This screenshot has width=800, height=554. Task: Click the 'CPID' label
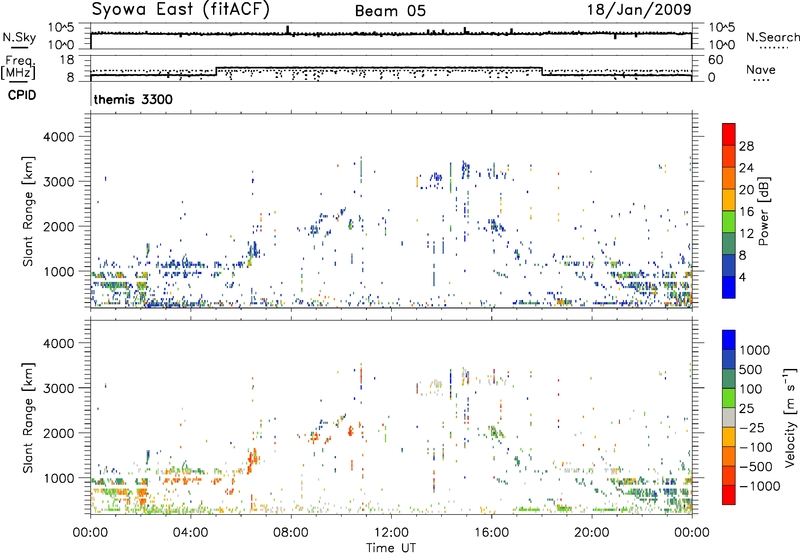pos(22,95)
